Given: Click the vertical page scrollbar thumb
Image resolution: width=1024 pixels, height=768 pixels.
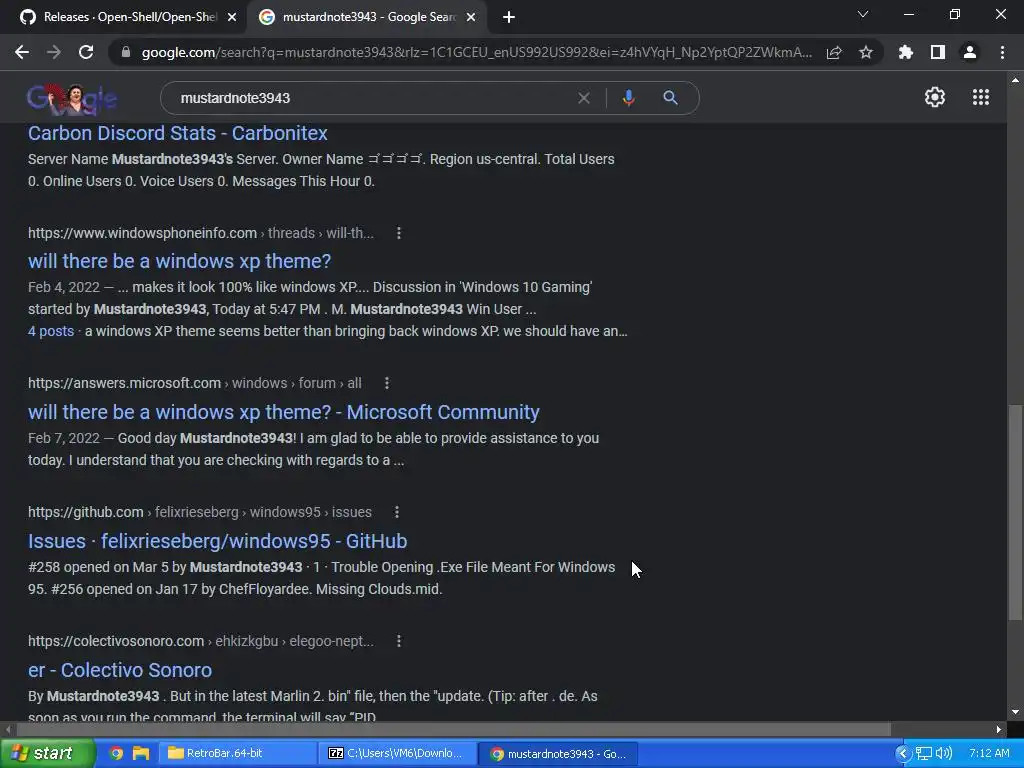Looking at the screenshot, I should tap(1015, 513).
